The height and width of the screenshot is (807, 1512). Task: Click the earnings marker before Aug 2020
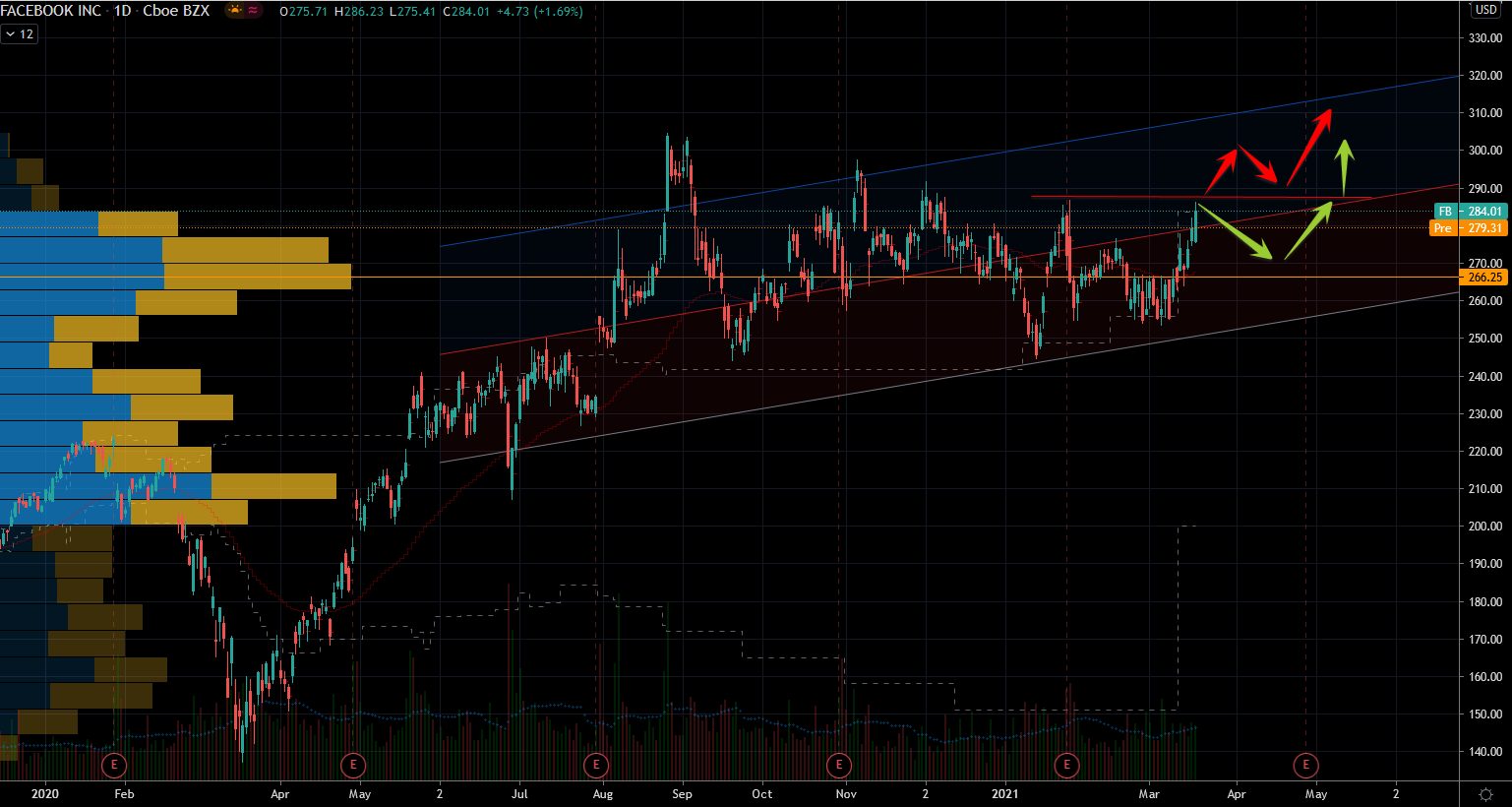tap(595, 765)
